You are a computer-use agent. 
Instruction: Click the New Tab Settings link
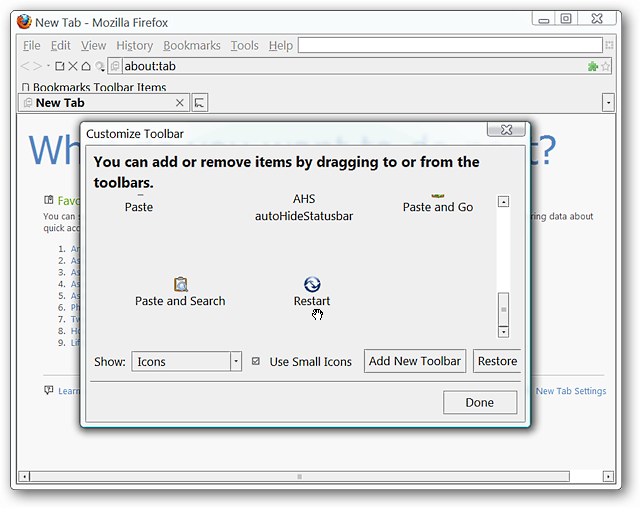click(571, 391)
